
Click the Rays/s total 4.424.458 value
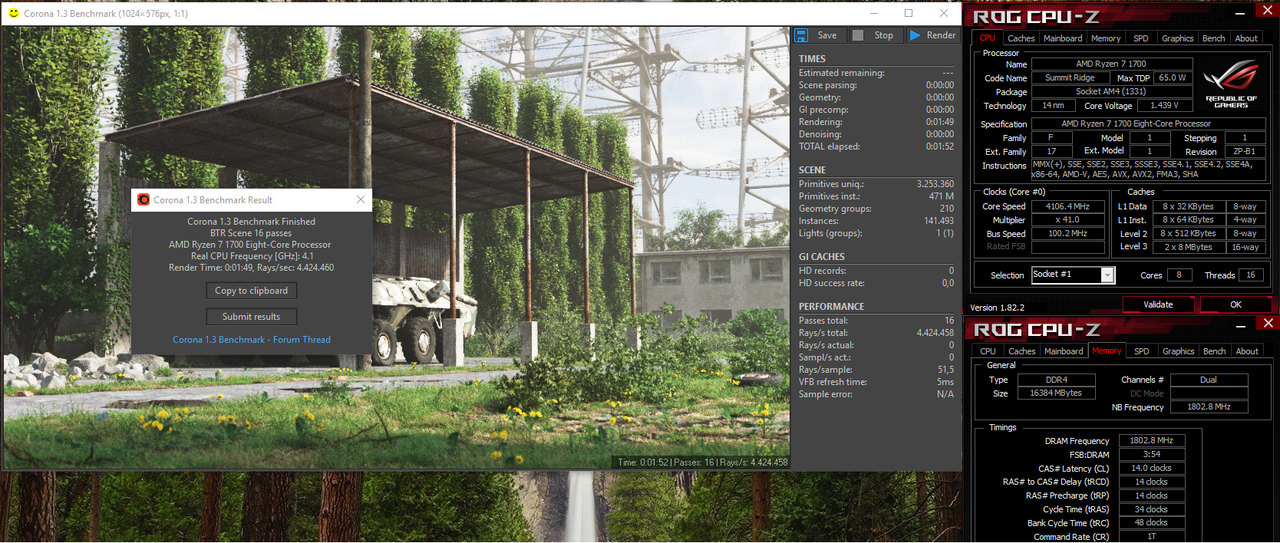pyautogui.click(x=935, y=332)
